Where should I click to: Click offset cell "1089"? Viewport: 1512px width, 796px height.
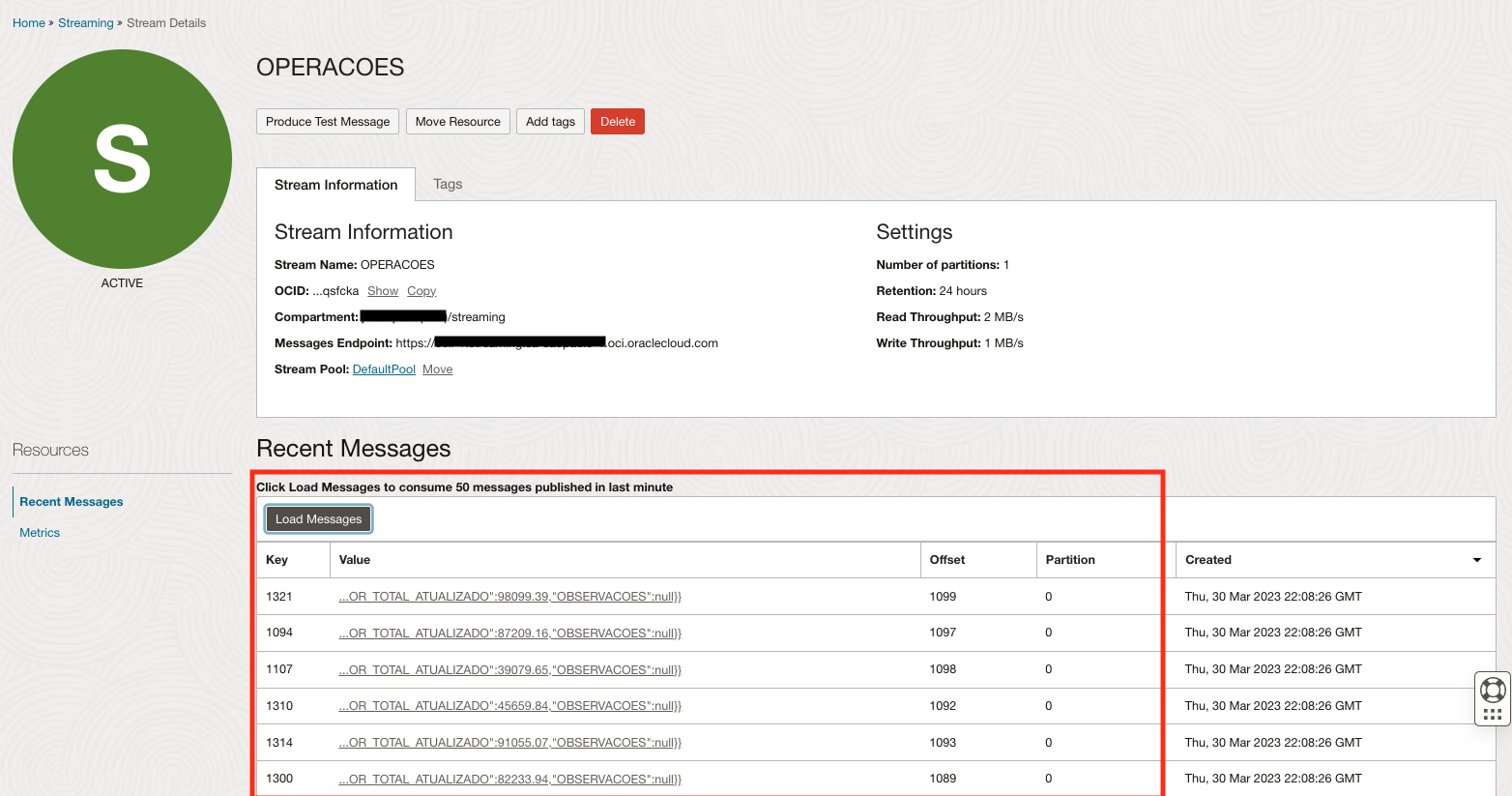tap(943, 779)
